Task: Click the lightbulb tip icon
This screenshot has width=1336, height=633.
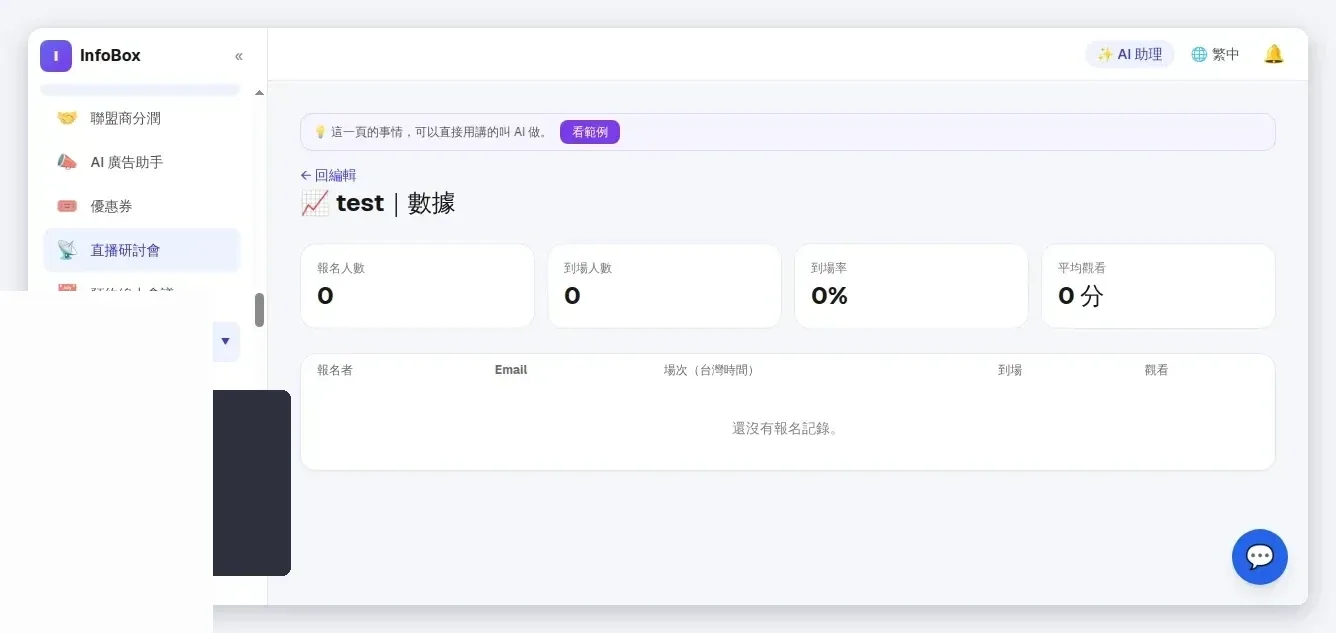Action: (x=320, y=132)
